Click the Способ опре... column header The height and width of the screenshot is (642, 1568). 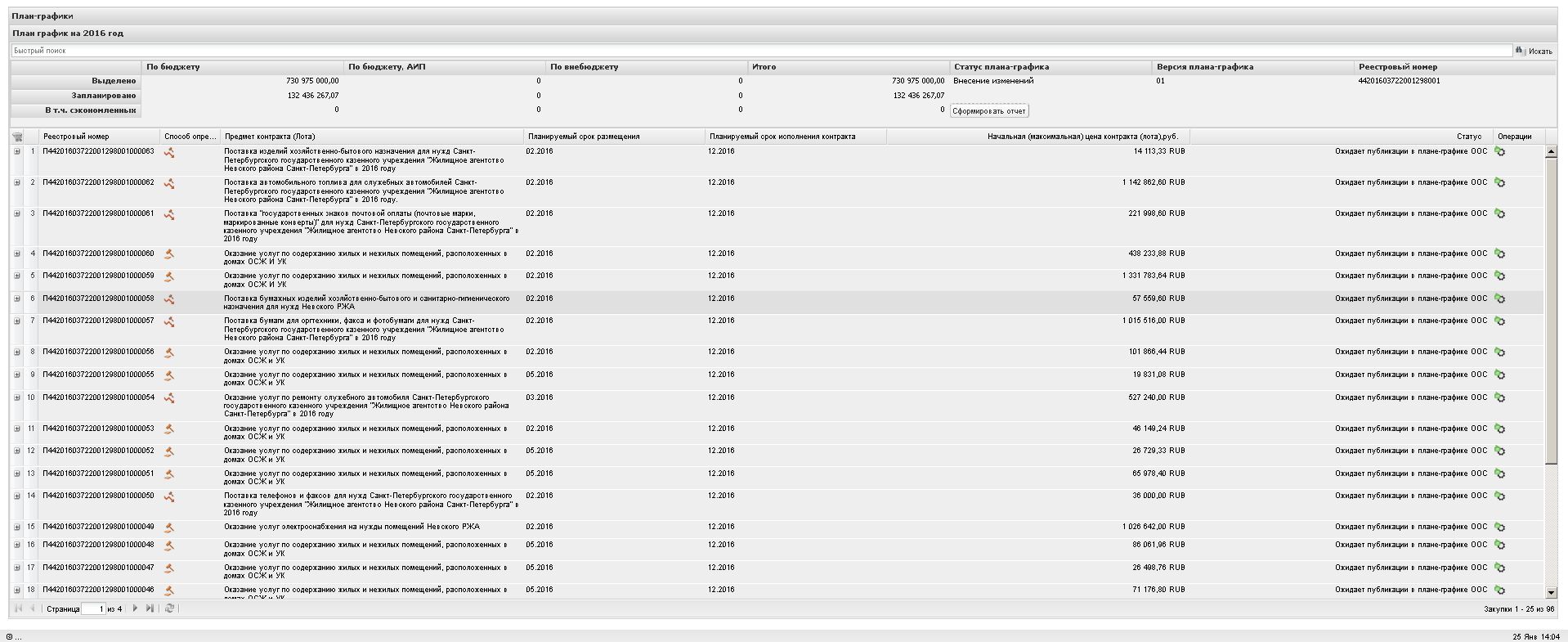[x=190, y=137]
